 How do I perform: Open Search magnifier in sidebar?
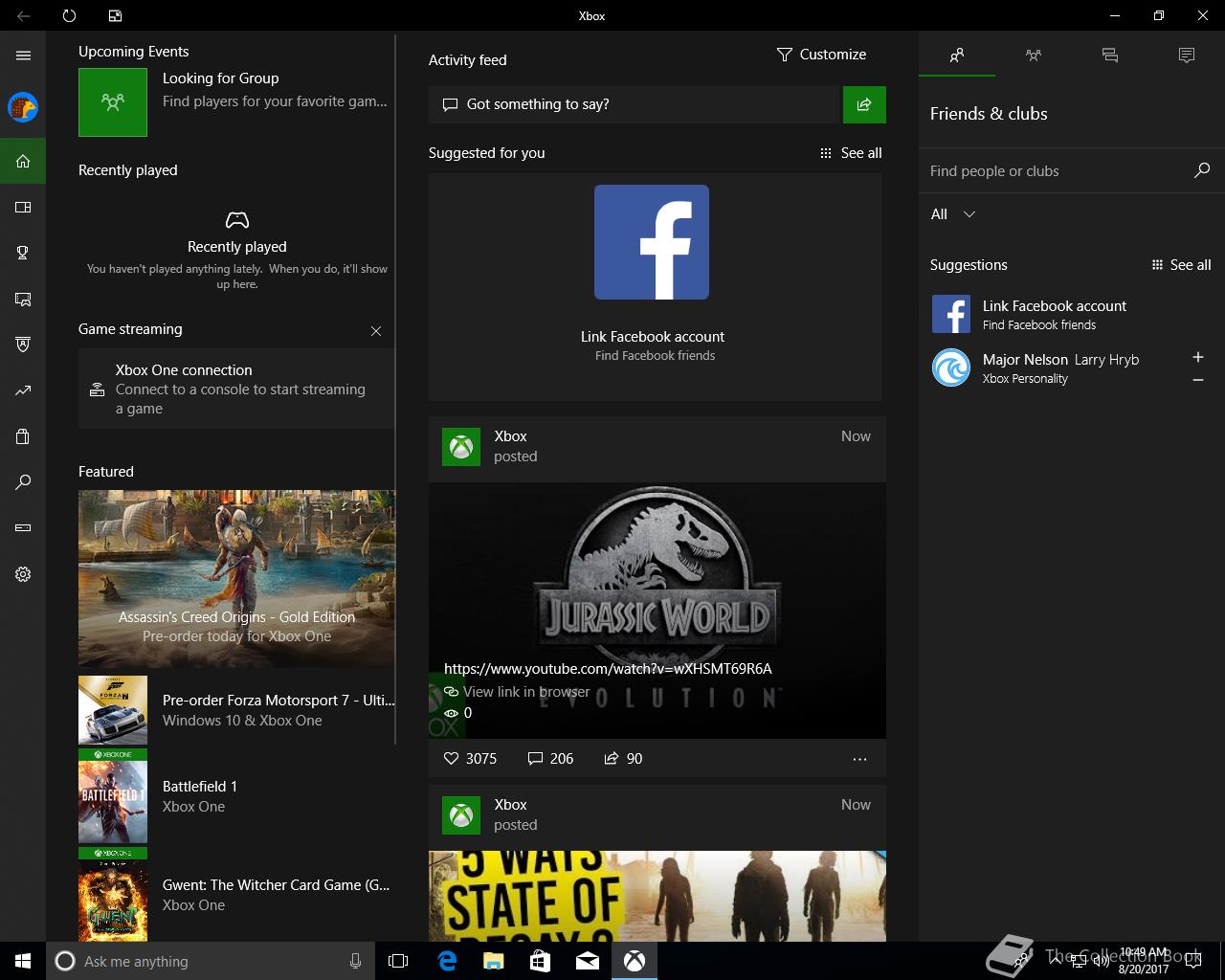[23, 482]
